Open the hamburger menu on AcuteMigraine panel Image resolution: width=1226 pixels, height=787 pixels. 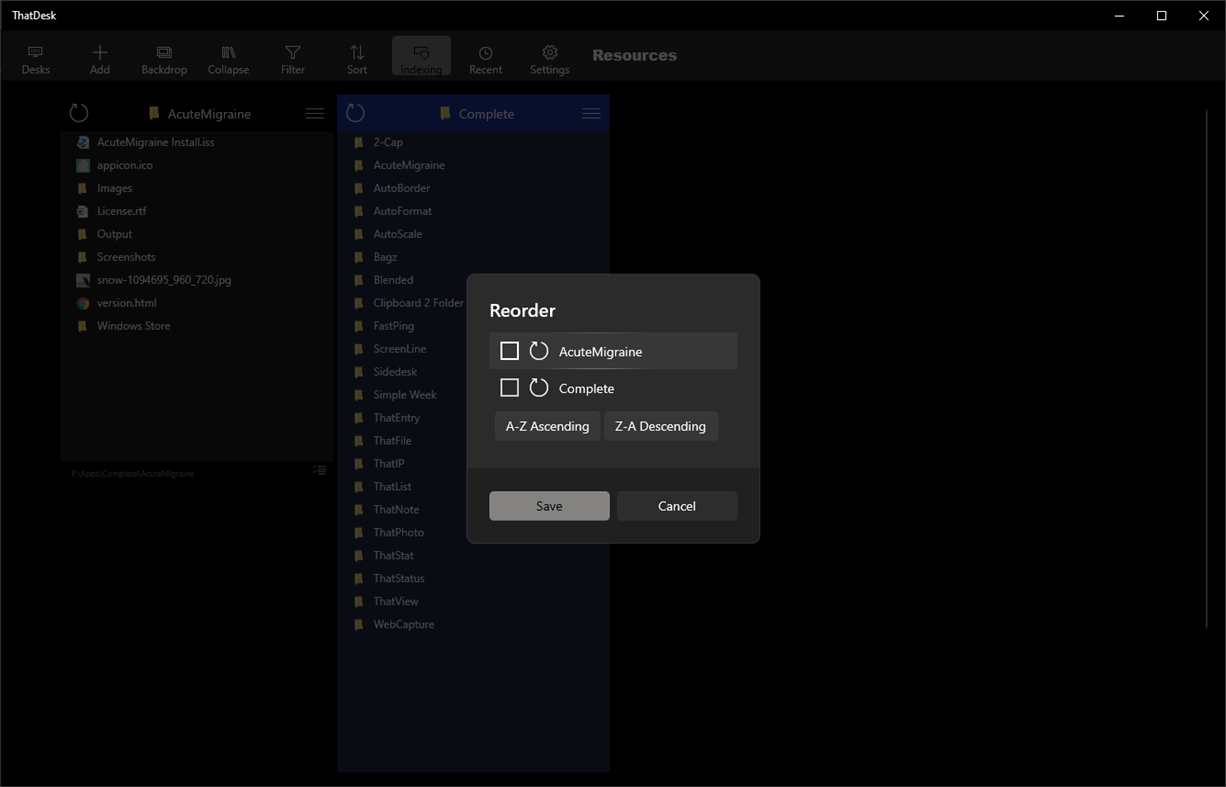click(314, 113)
